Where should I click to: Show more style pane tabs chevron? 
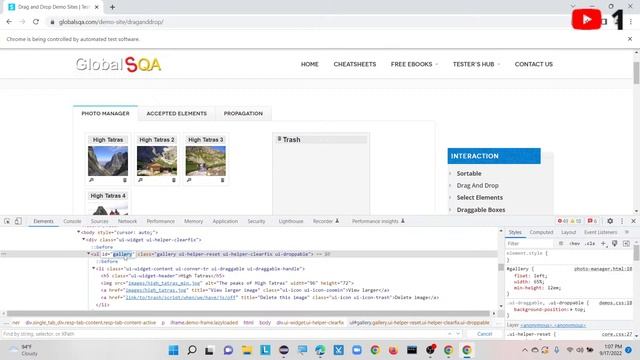[627, 232]
